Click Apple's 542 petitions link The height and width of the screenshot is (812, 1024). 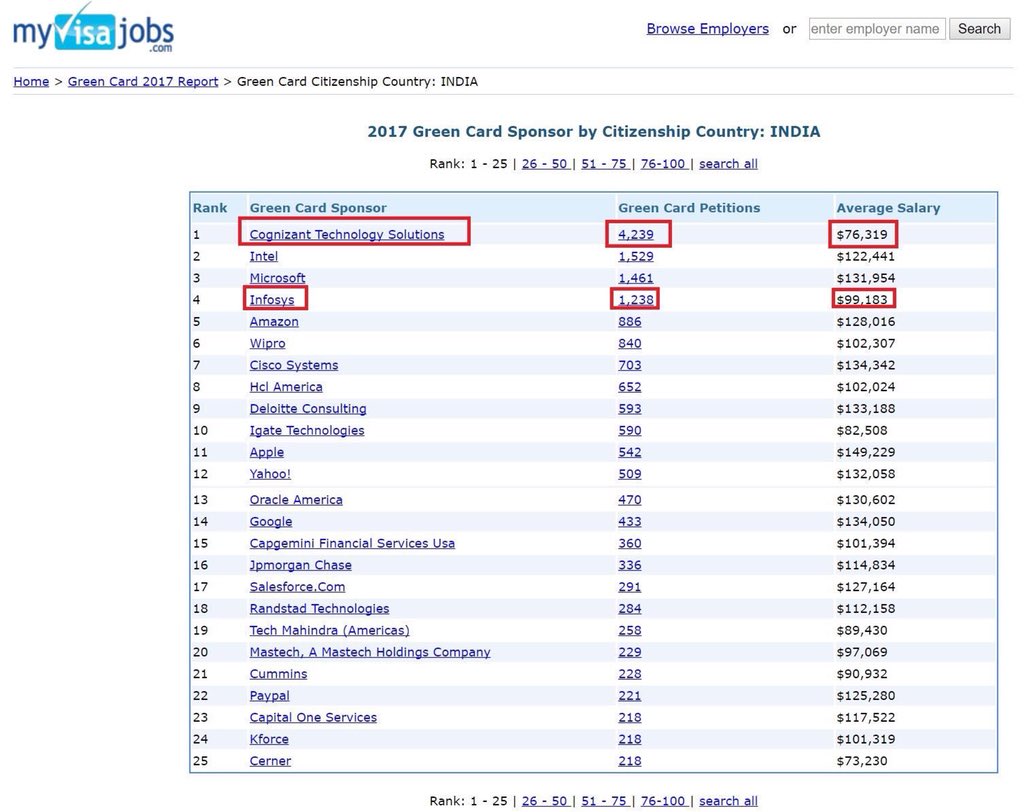630,452
